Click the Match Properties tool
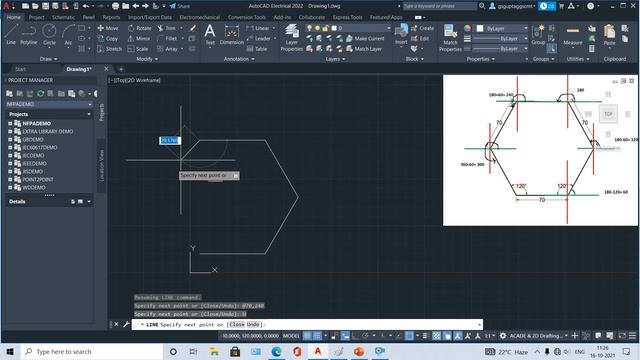The height and width of the screenshot is (360, 640). 450,38
